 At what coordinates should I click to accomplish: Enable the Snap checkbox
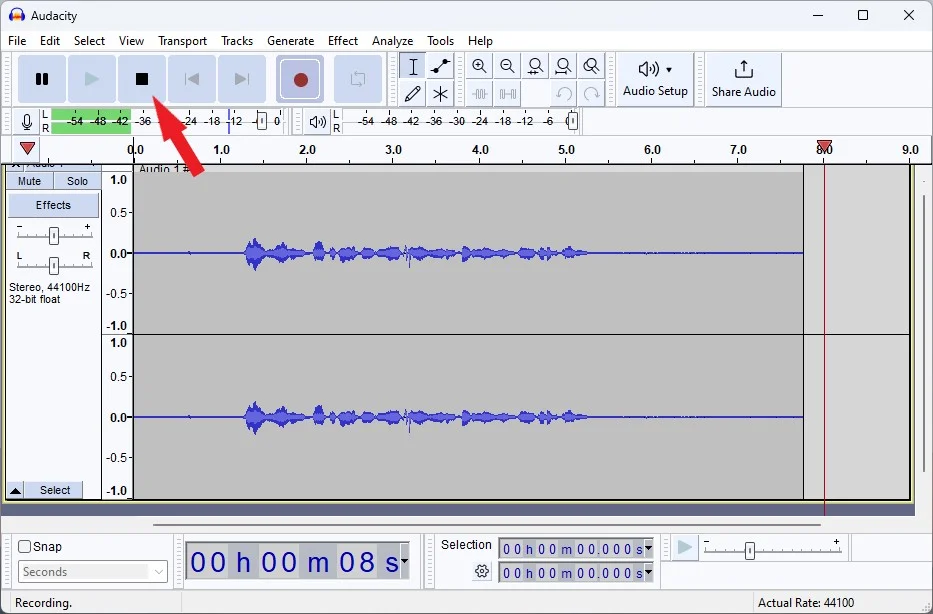(25, 547)
